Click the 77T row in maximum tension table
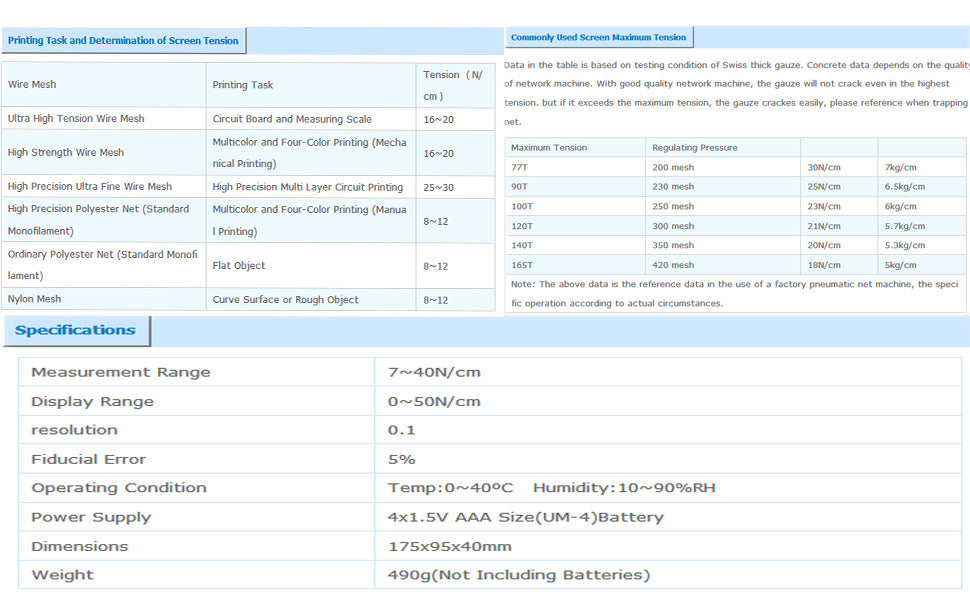Image resolution: width=970 pixels, height=600 pixels. (519, 168)
